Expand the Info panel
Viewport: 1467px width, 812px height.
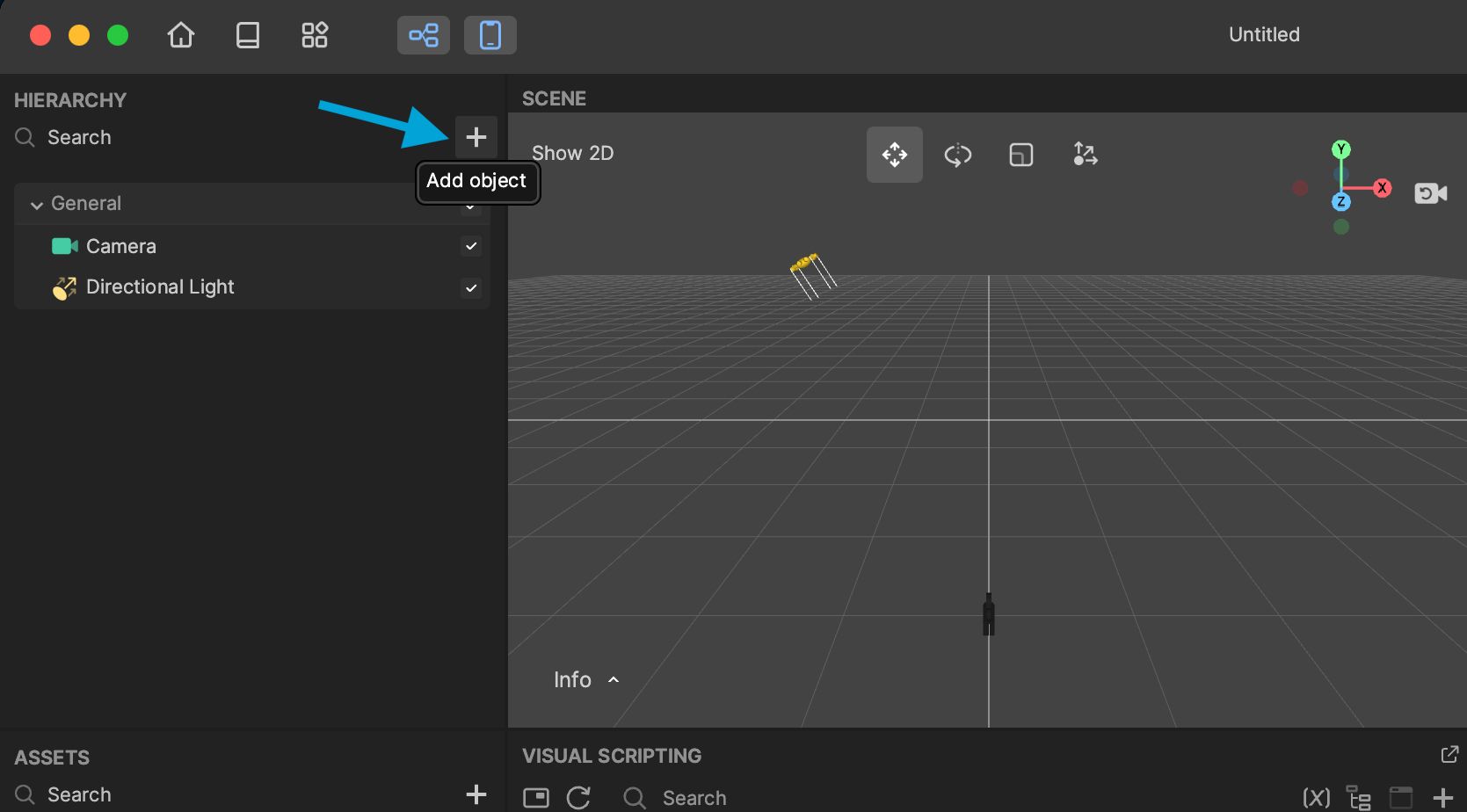(586, 679)
